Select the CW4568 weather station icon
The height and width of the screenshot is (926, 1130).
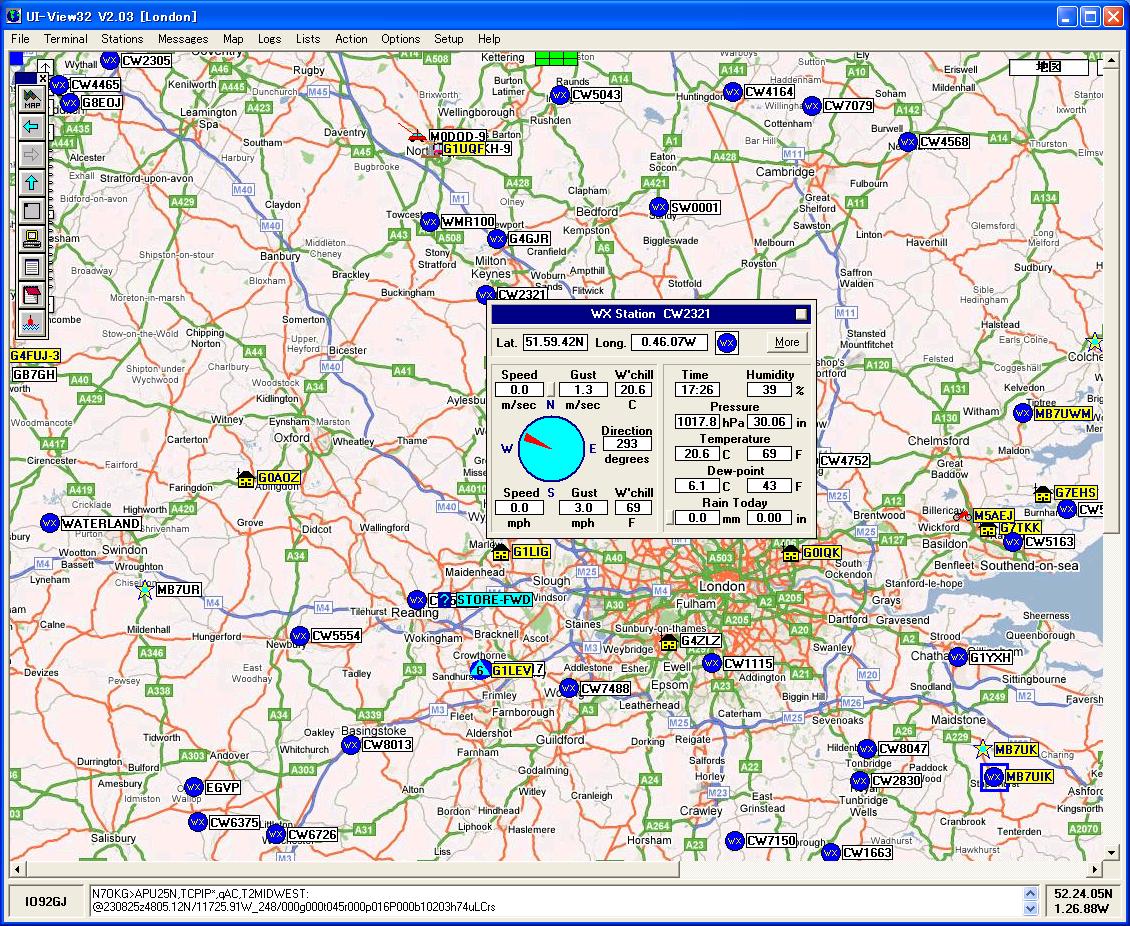[908, 142]
